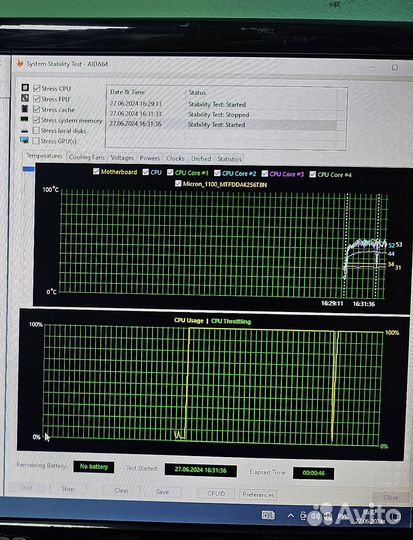413x540 pixels.
Task: Click the taskbar volume speaker icon
Action: [x=315, y=516]
